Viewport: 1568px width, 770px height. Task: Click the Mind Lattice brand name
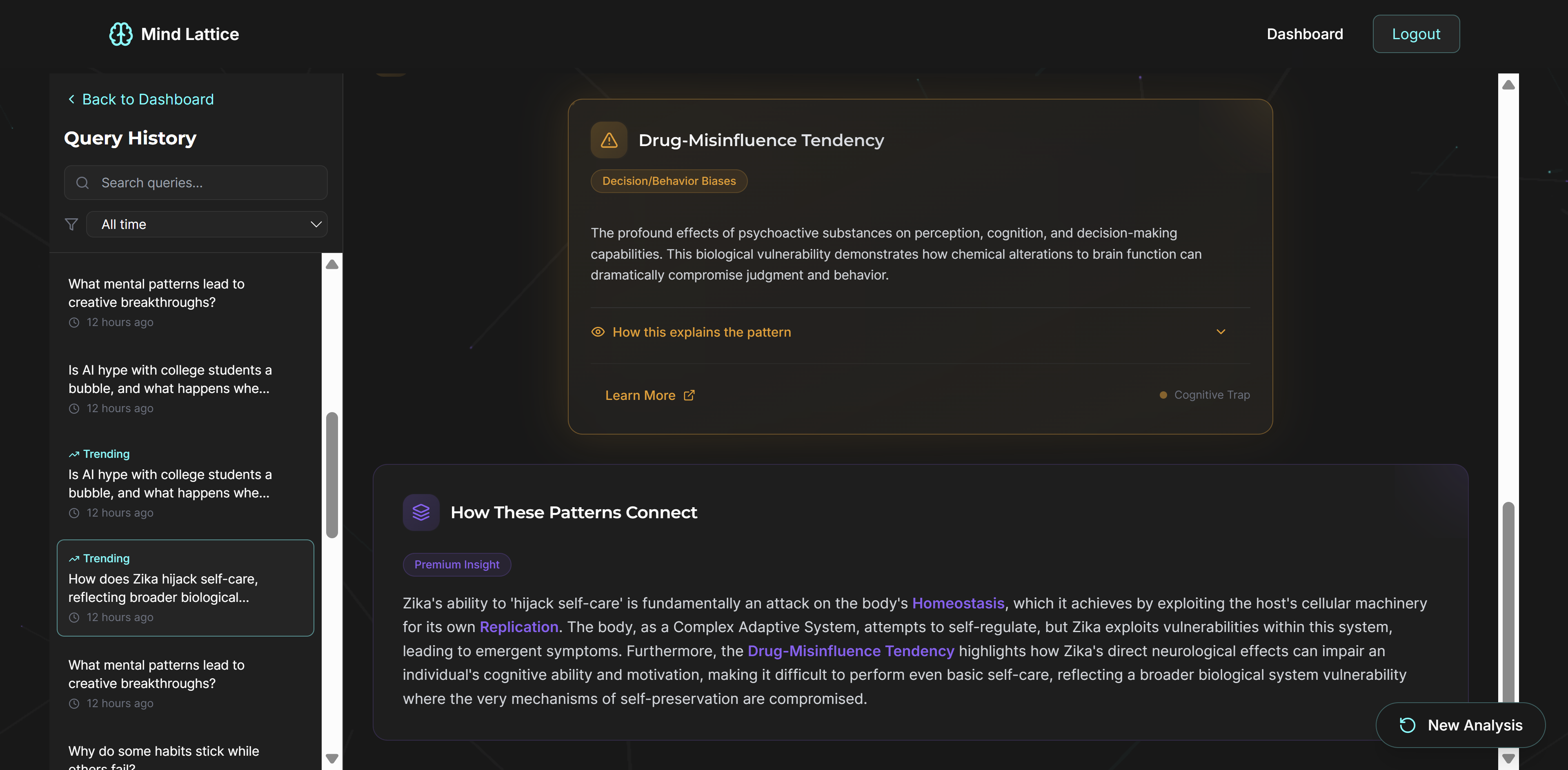190,34
